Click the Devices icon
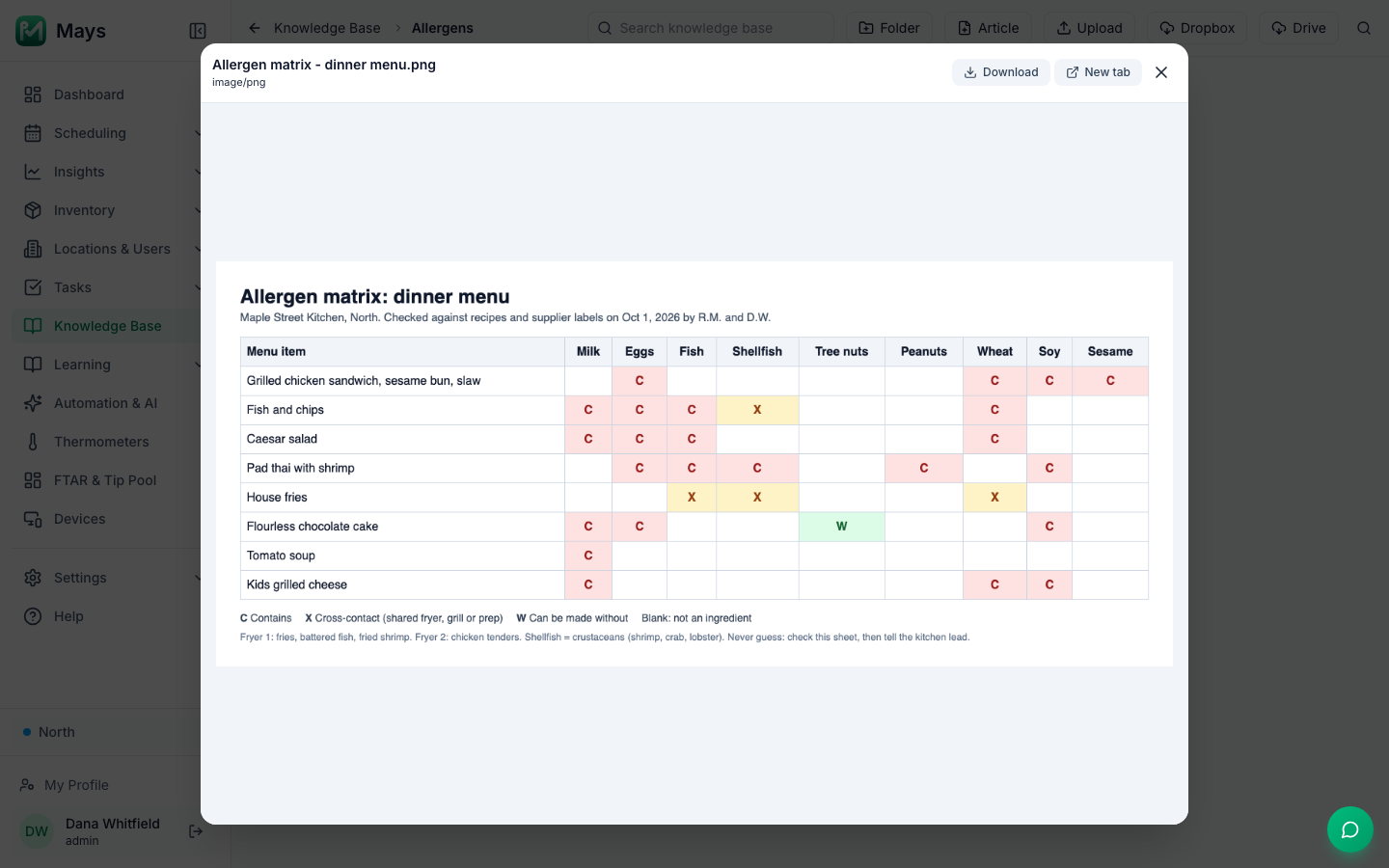Screen dimensions: 1389x868 tap(33, 519)
